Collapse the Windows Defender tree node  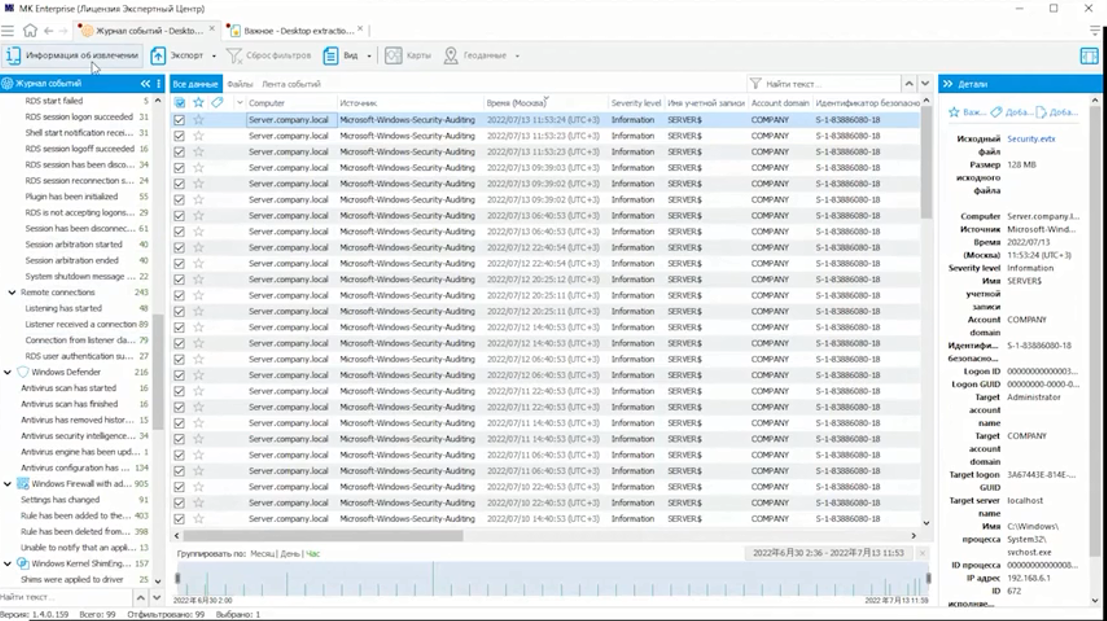pos(8,372)
